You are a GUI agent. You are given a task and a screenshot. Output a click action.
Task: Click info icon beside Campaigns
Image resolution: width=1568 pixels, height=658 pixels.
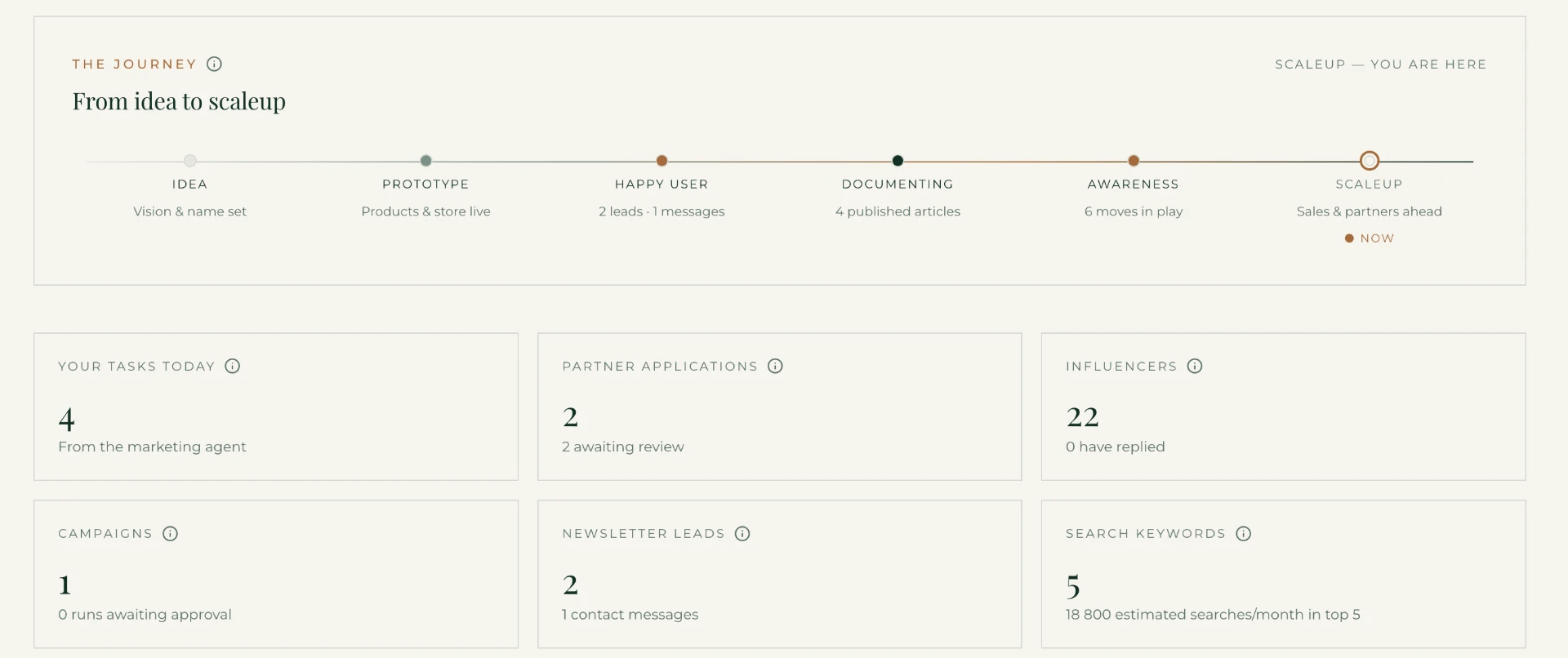pos(170,534)
